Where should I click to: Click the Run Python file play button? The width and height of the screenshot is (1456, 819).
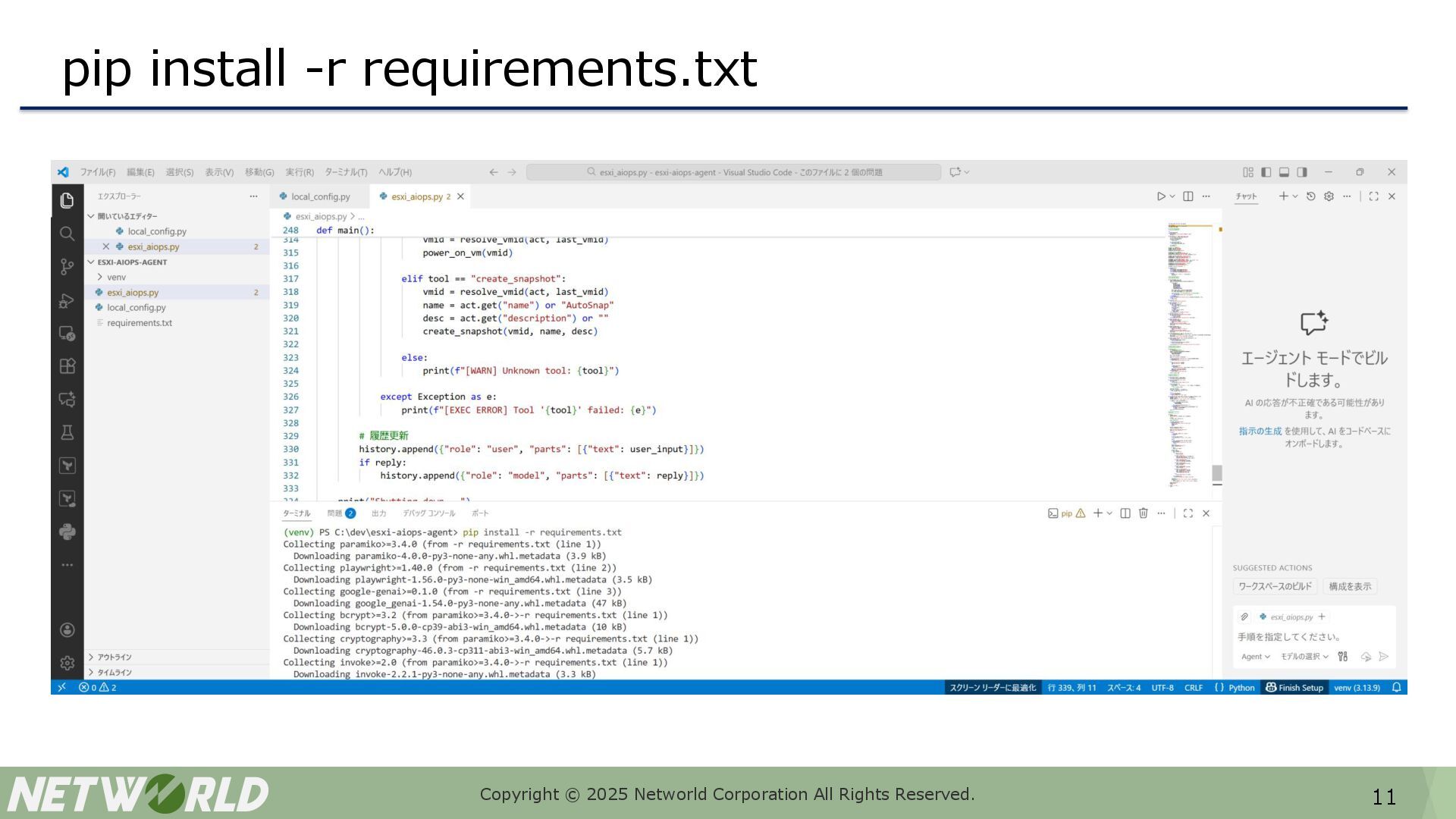pyautogui.click(x=1160, y=196)
